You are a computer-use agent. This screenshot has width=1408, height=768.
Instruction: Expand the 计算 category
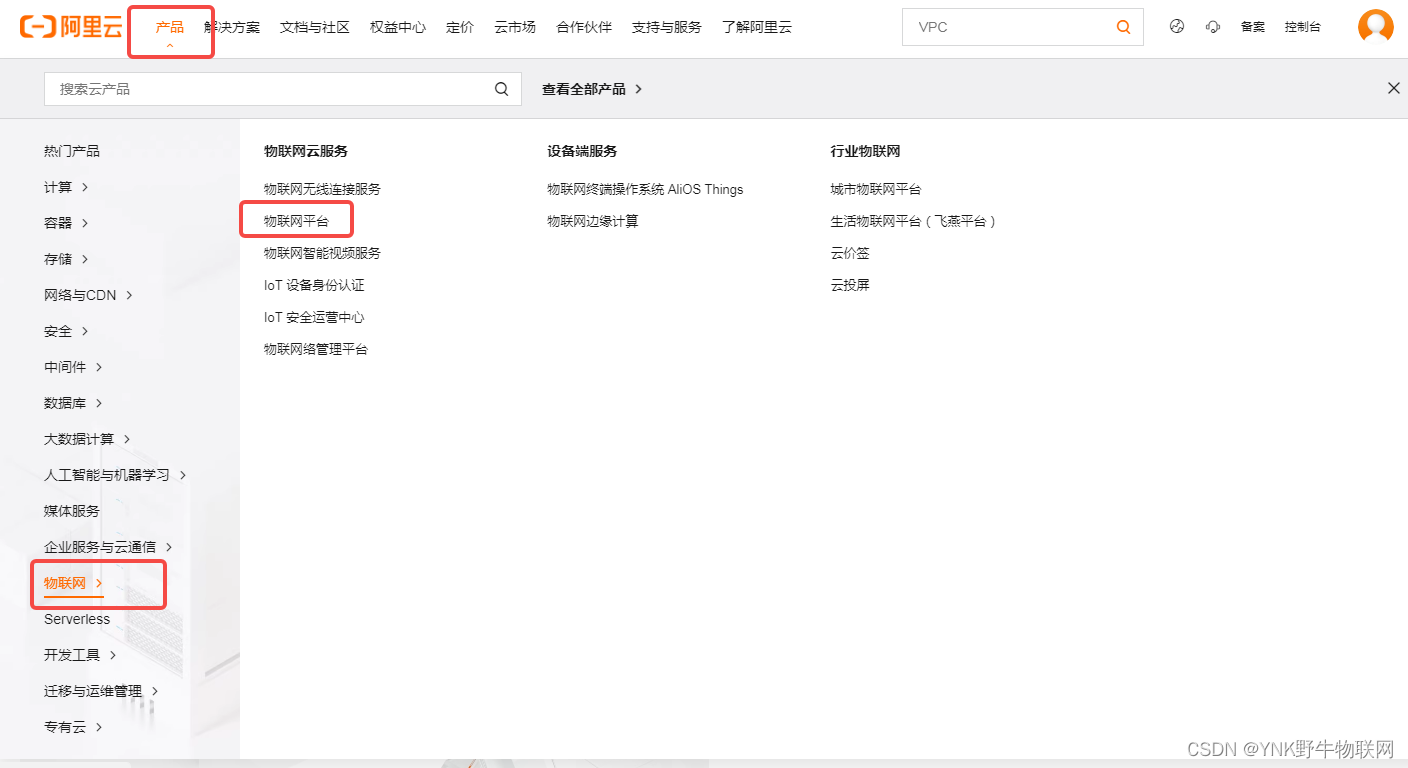(66, 187)
